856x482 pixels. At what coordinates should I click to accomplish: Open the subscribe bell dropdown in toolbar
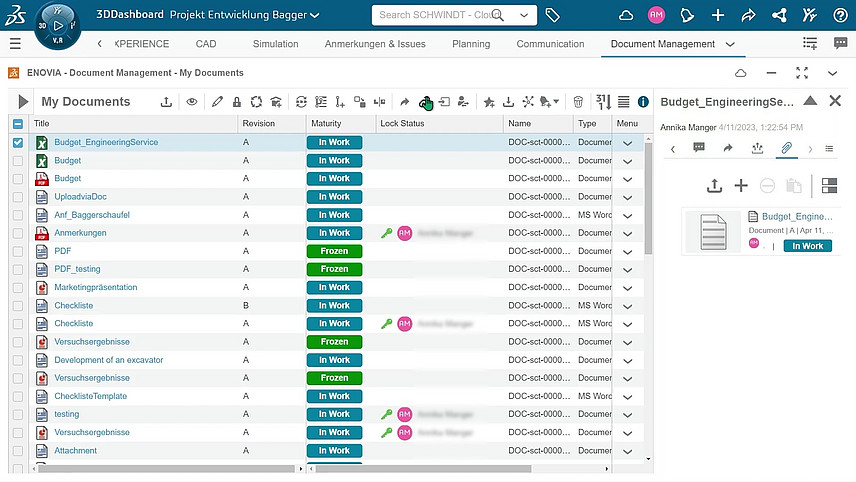point(549,102)
